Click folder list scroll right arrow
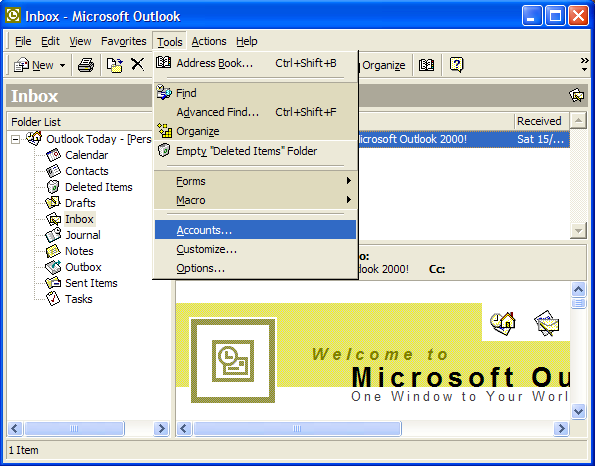Viewport: 595px width, 466px height. click(x=161, y=428)
